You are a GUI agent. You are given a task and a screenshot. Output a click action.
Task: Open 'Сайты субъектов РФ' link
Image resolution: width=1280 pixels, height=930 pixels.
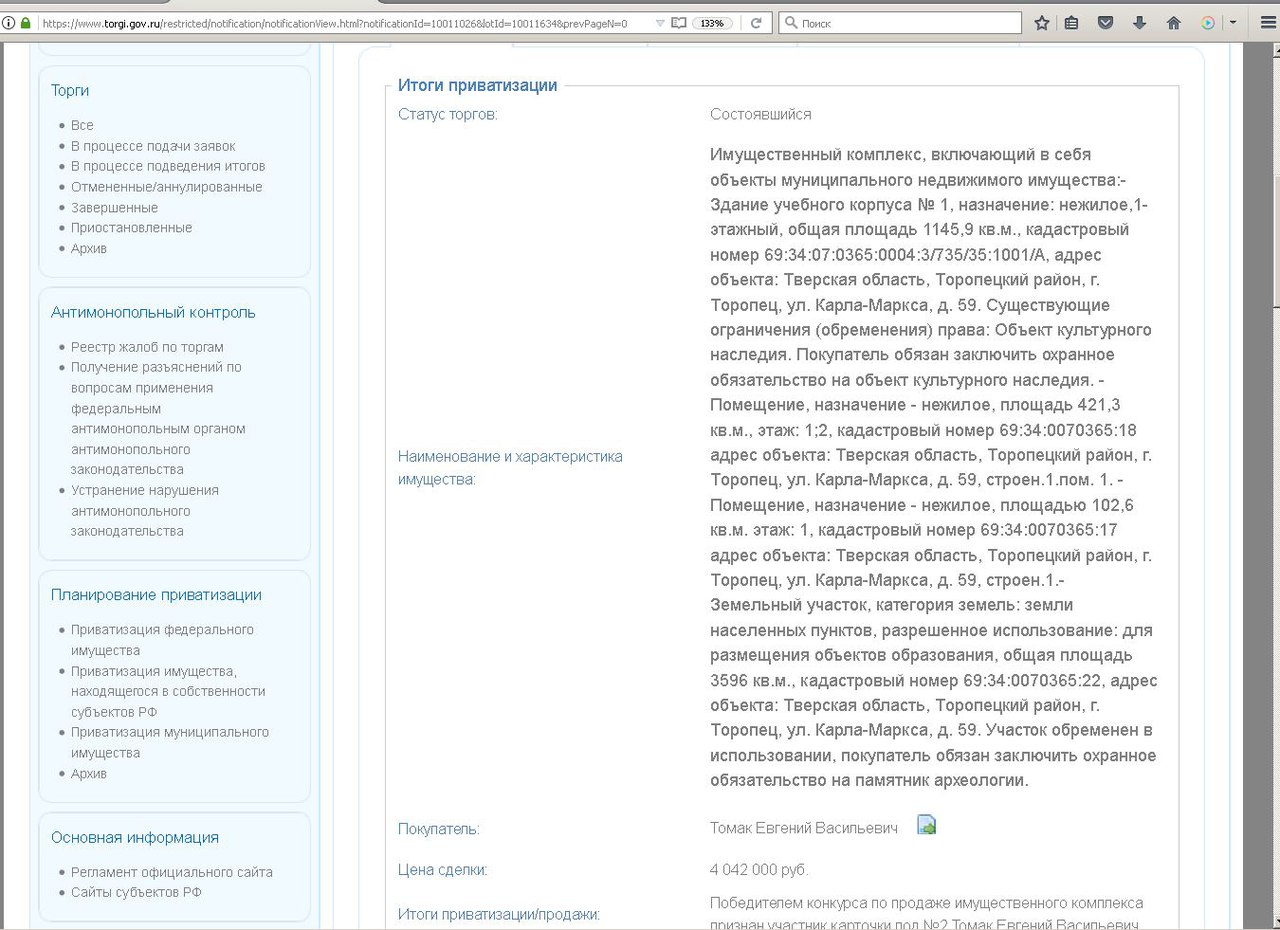click(136, 892)
